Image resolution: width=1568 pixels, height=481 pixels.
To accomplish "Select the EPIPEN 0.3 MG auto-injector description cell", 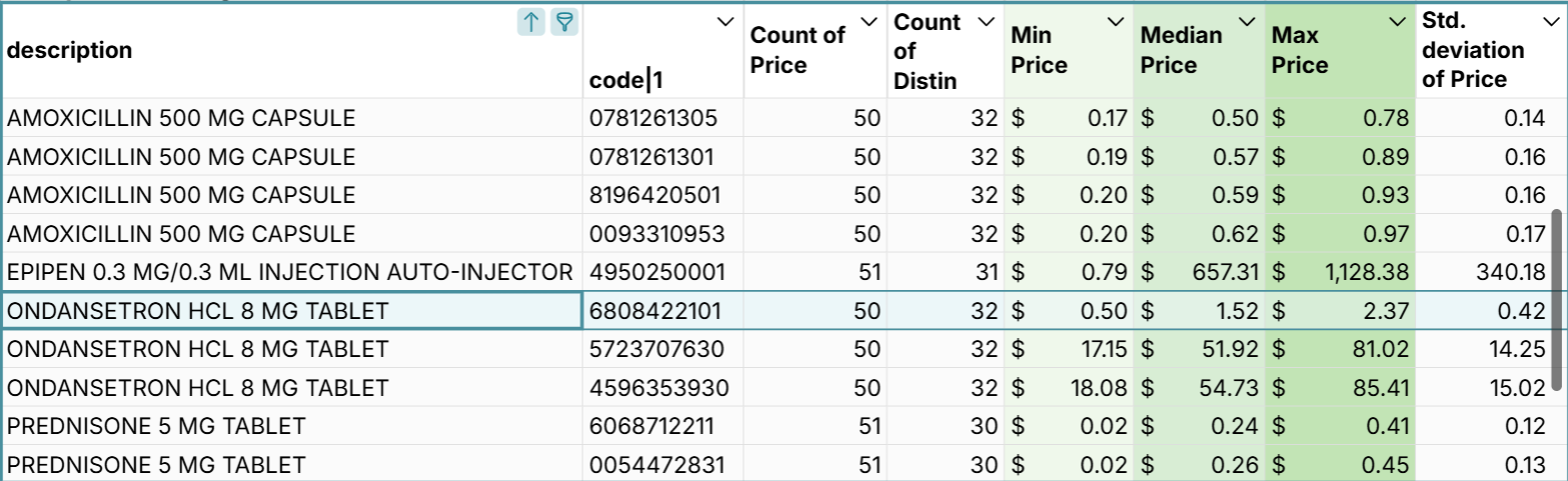I will 290,272.
